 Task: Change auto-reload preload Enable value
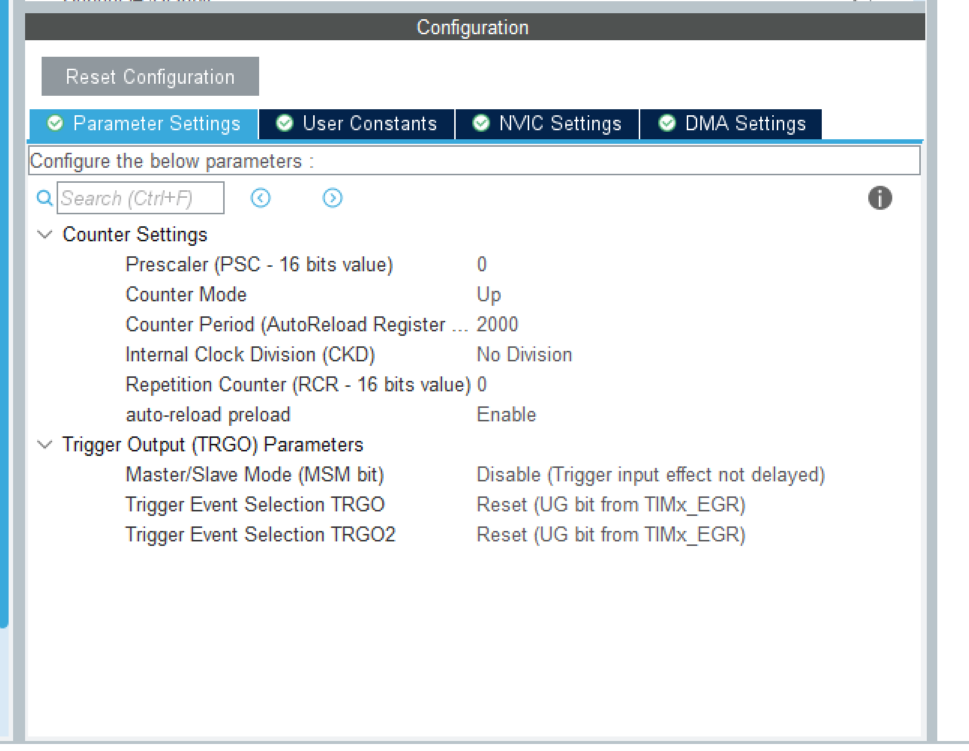pos(506,415)
